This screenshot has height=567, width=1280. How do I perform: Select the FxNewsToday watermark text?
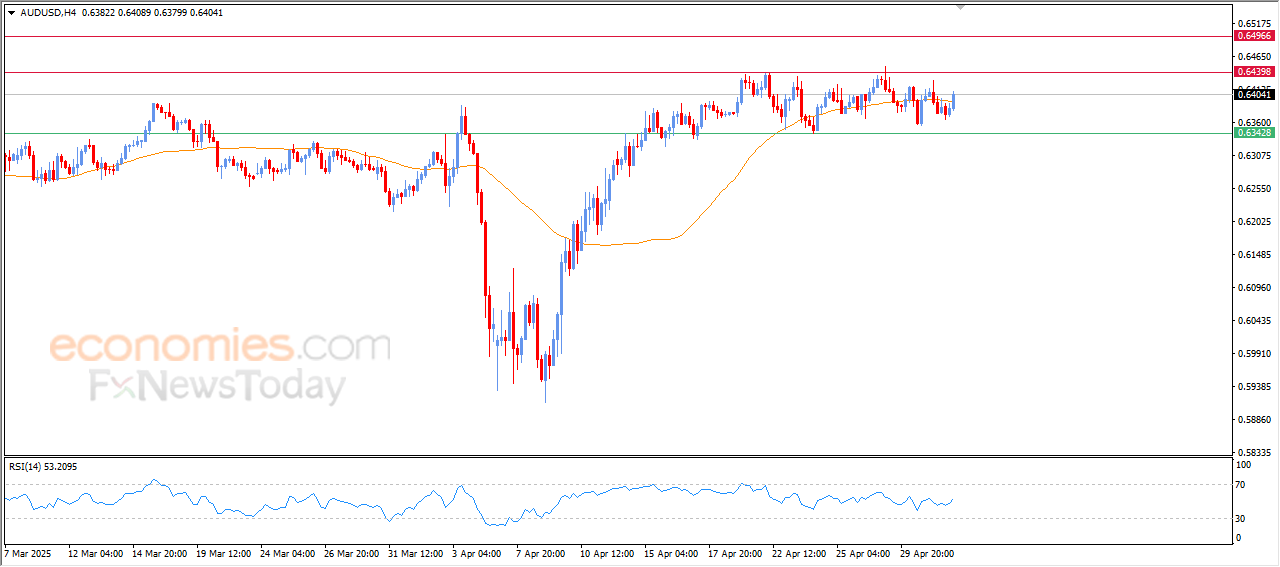point(218,386)
